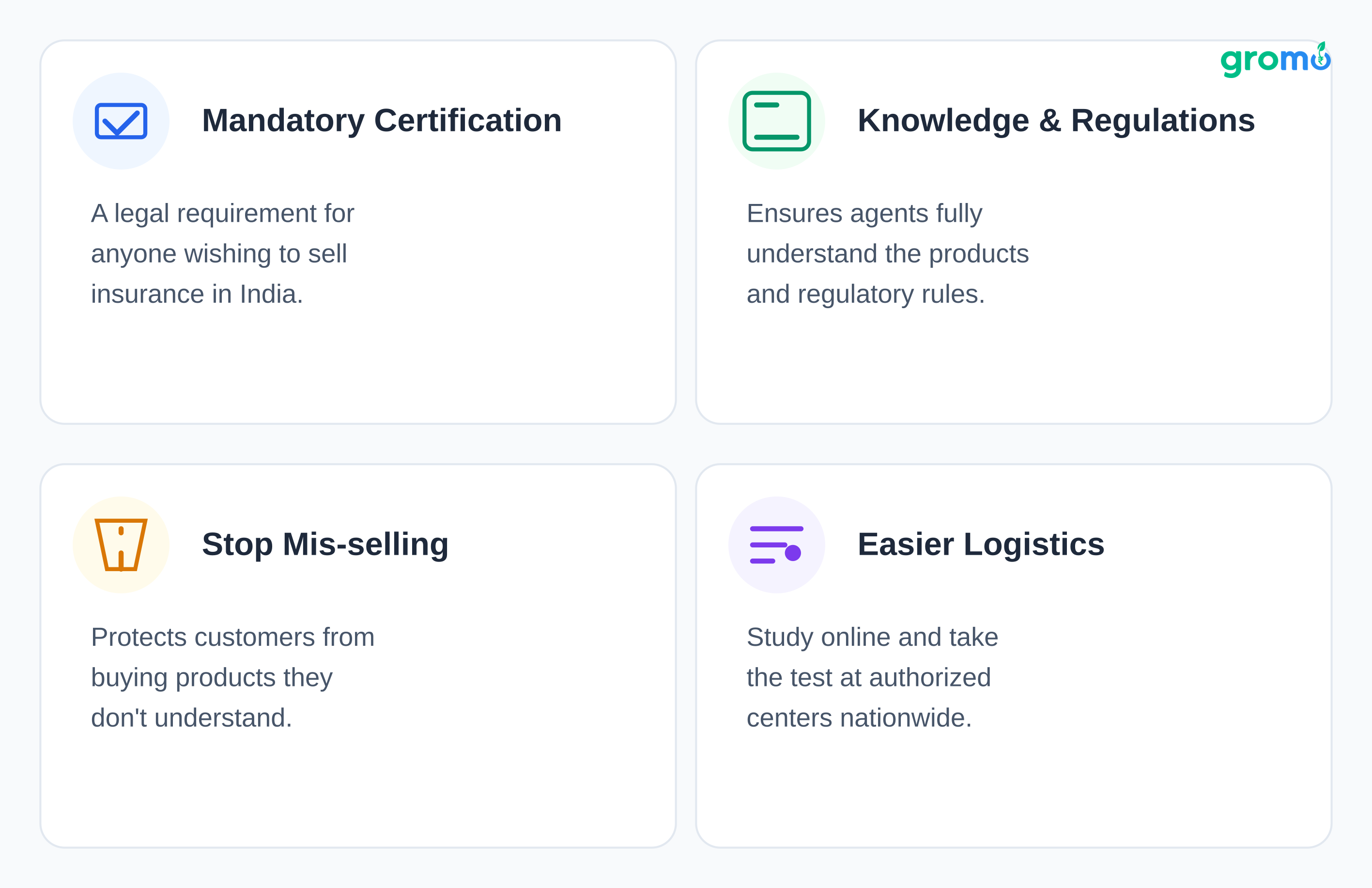Select the Knowledge & Regulations heading
Viewport: 1372px width, 888px height.
(x=1056, y=121)
